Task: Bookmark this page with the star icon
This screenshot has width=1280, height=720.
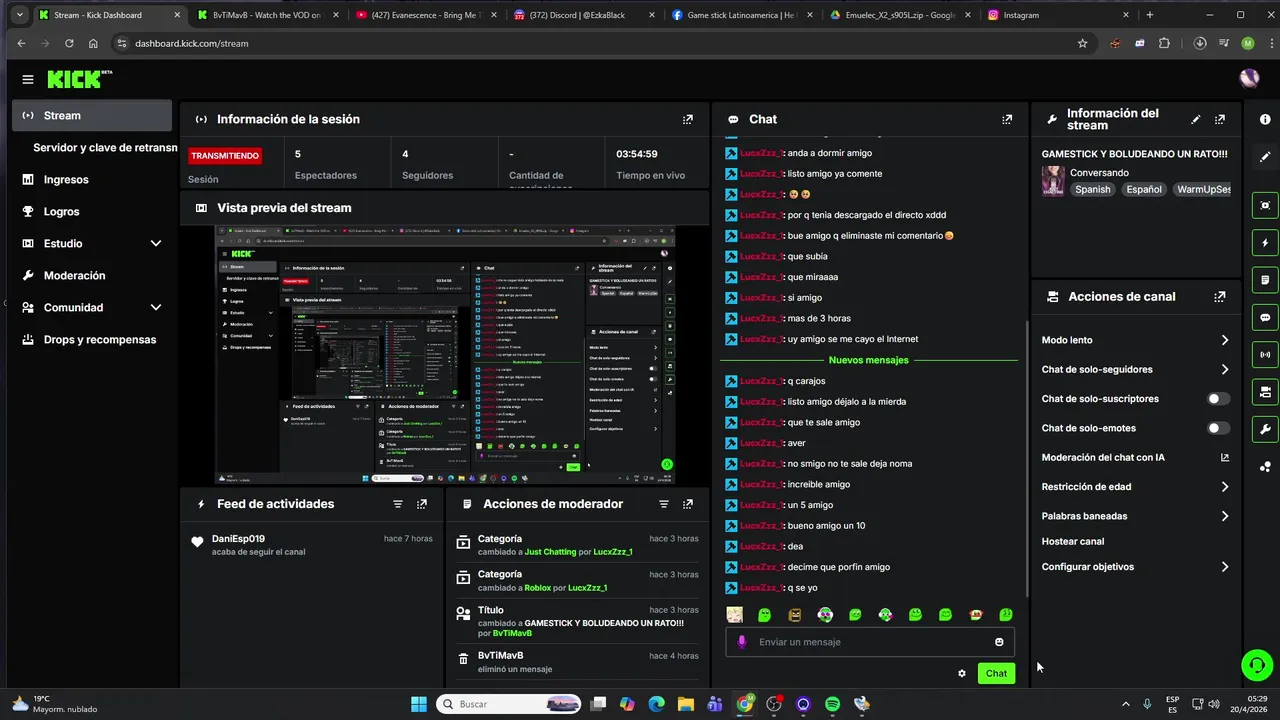Action: [x=1082, y=43]
